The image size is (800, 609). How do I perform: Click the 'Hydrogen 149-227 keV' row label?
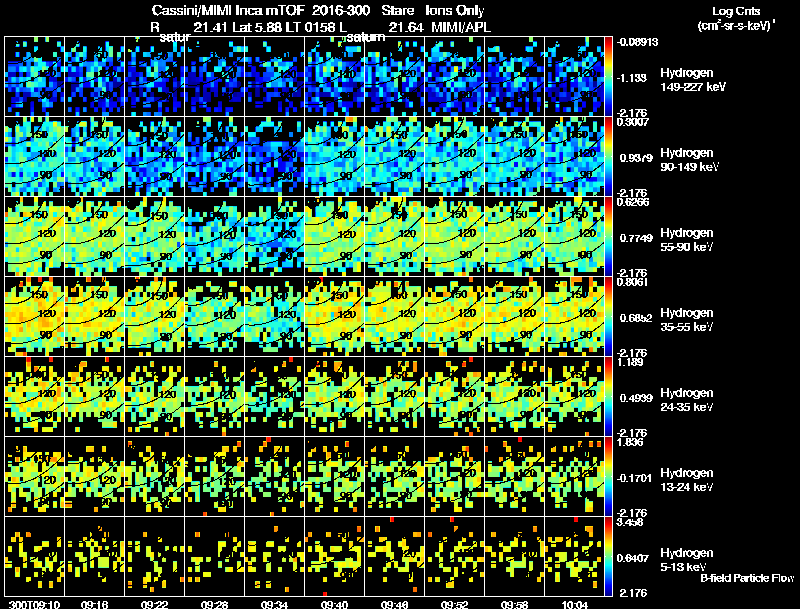point(692,80)
